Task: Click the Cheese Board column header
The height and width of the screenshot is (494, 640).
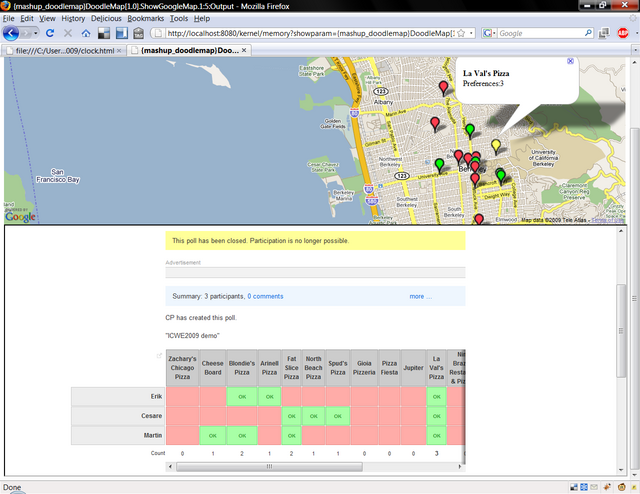Action: point(213,367)
